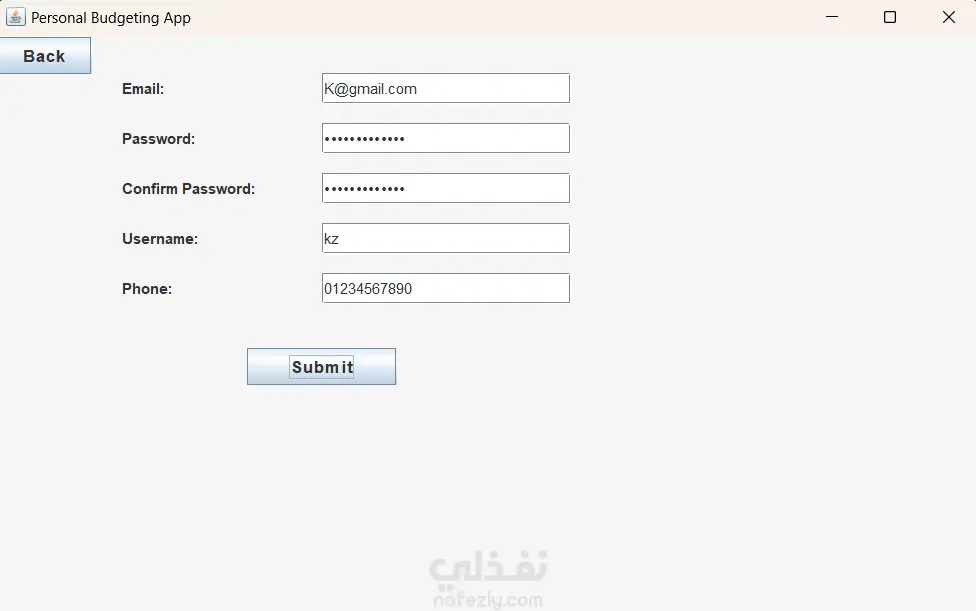976x611 pixels.
Task: Click the Arabic nafezly watermark logo
Action: (488, 567)
